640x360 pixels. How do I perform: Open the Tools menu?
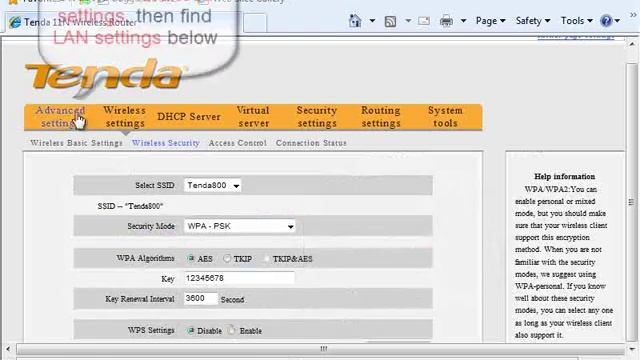[576, 20]
